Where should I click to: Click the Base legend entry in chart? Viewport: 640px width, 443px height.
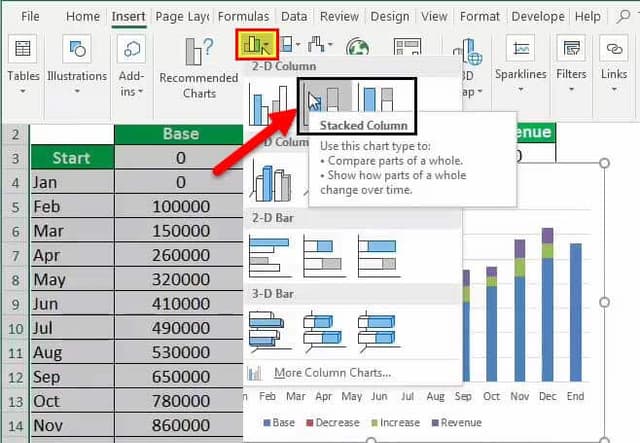282,423
